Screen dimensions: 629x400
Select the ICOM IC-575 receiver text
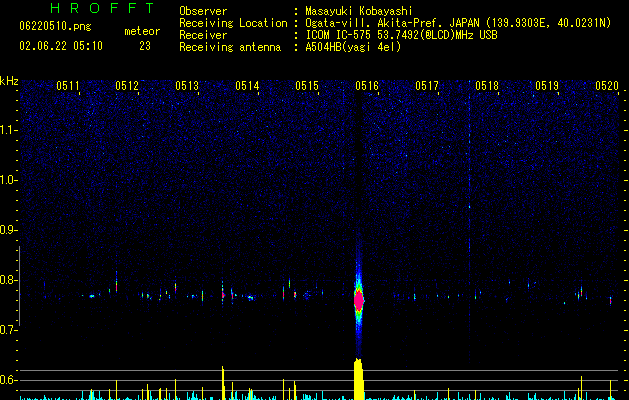[401, 35]
